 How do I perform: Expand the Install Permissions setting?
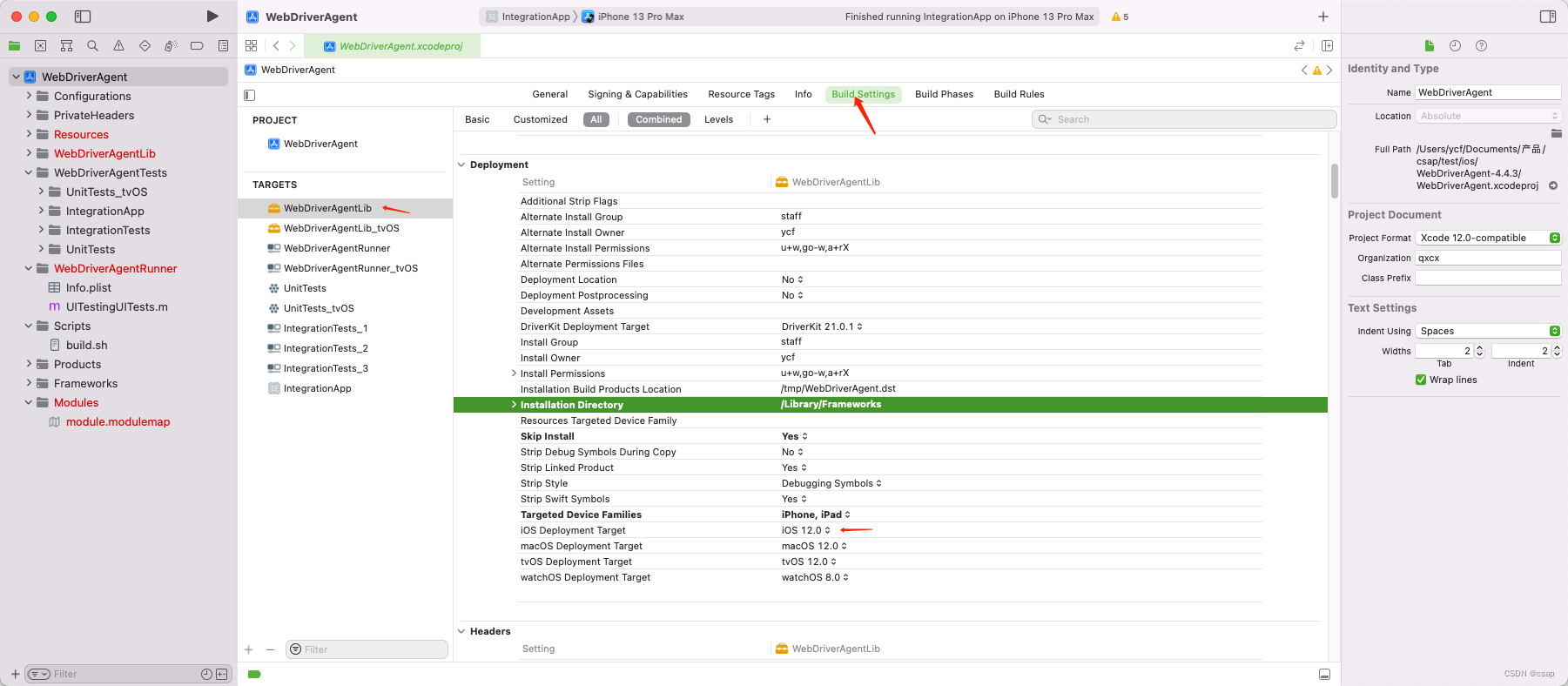tap(514, 373)
